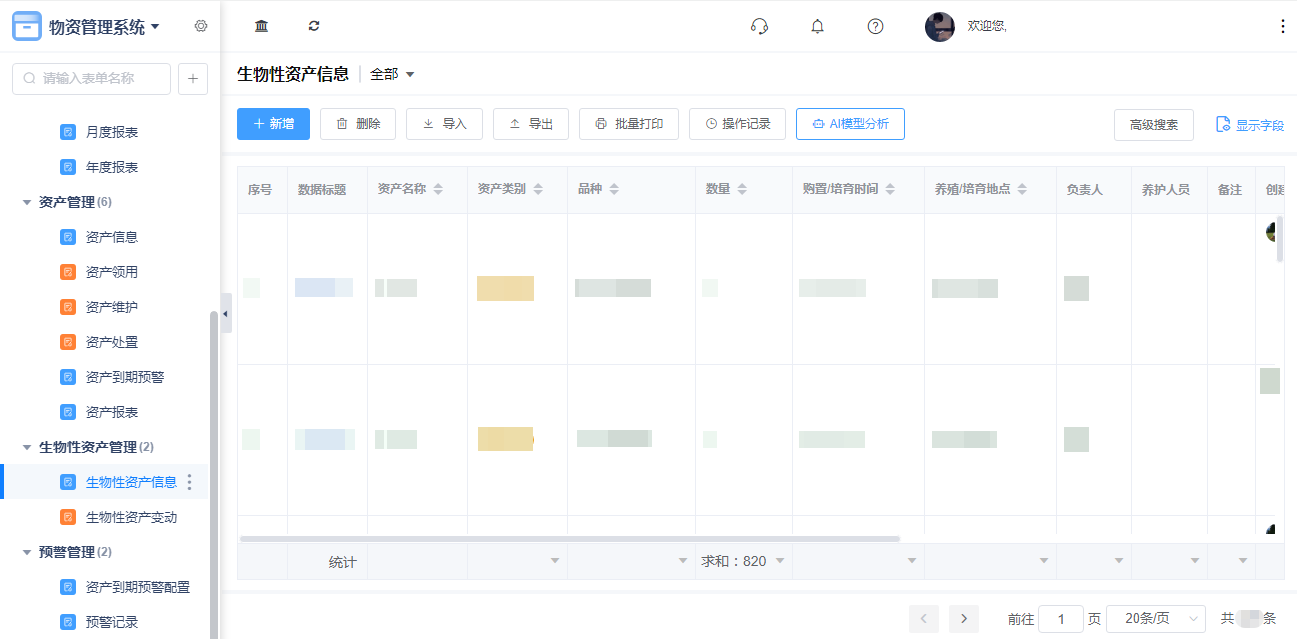This screenshot has width=1297, height=639.
Task: Click the table horizontal scrollbar
Action: [570, 539]
